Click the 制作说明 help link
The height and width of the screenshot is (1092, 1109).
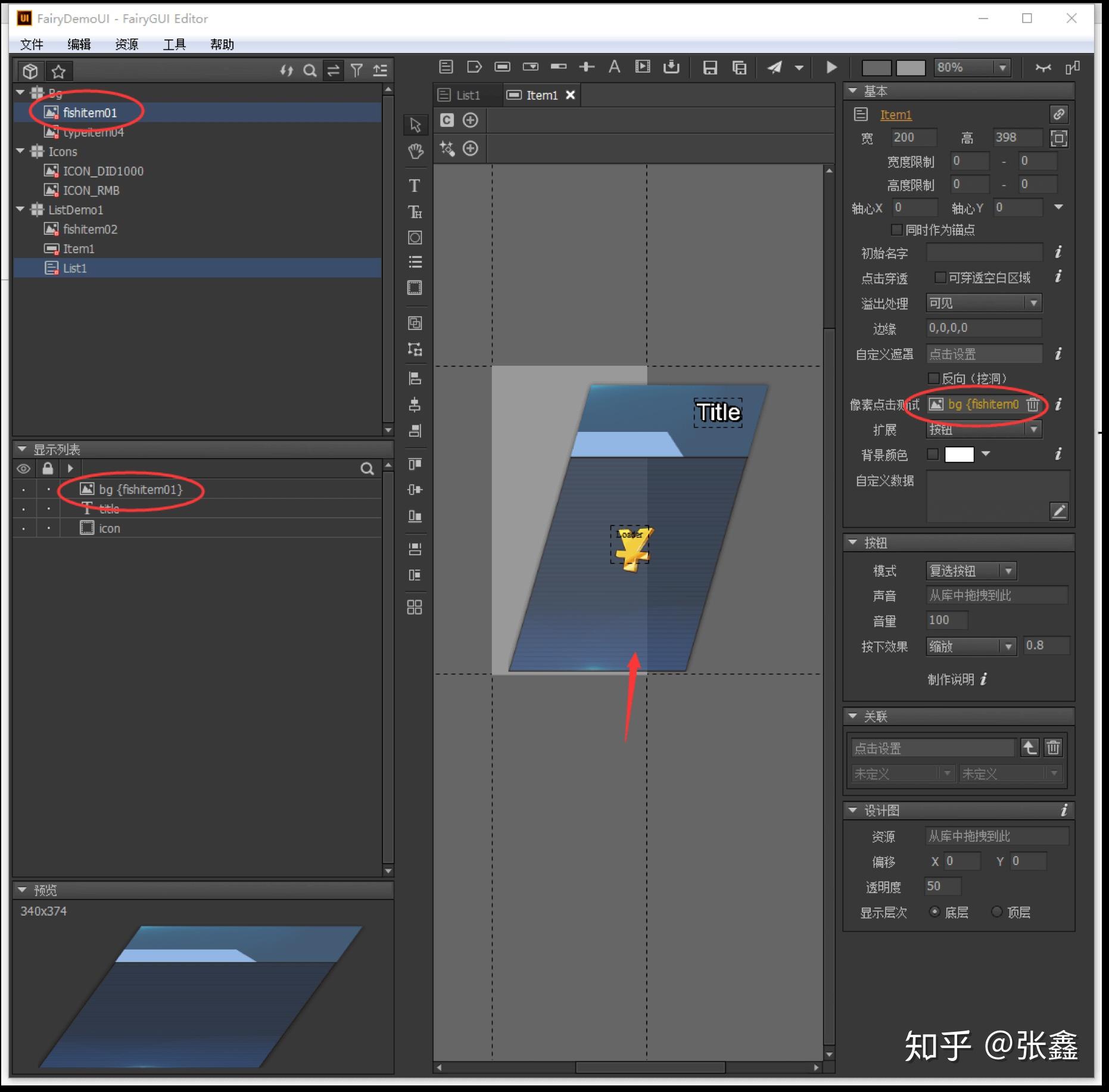pos(957,679)
